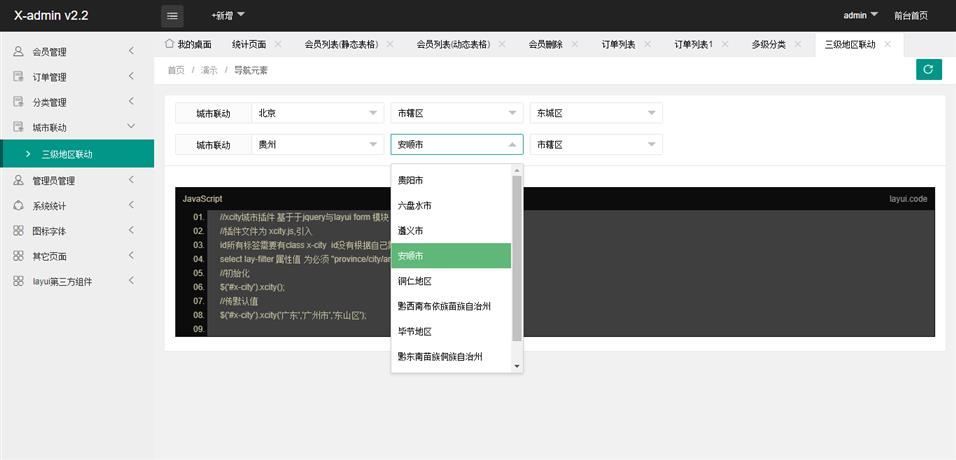Switch to the 多级分类 tab
Screen dimensions: 956x460
click(769, 45)
